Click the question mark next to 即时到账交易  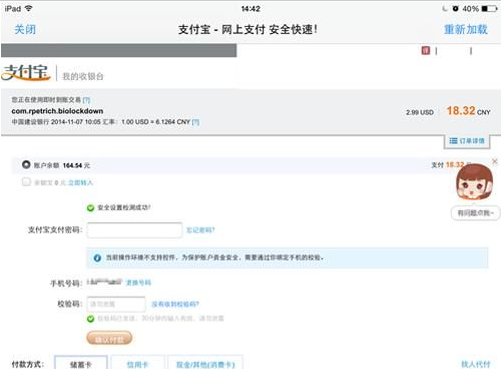[x=86, y=100]
